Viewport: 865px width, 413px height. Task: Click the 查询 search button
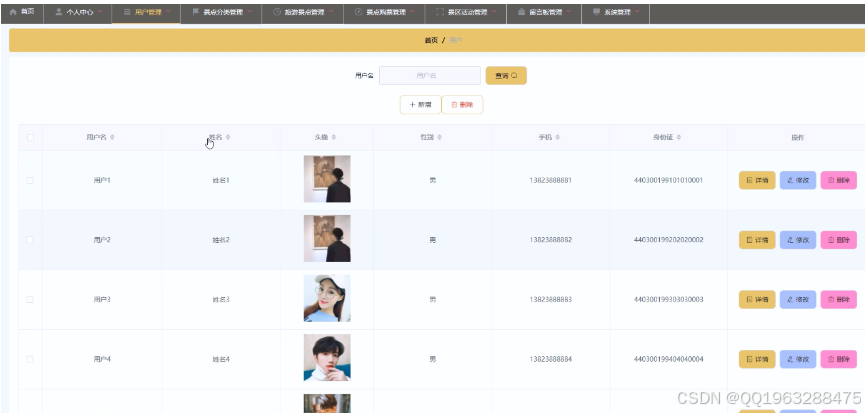(x=506, y=76)
